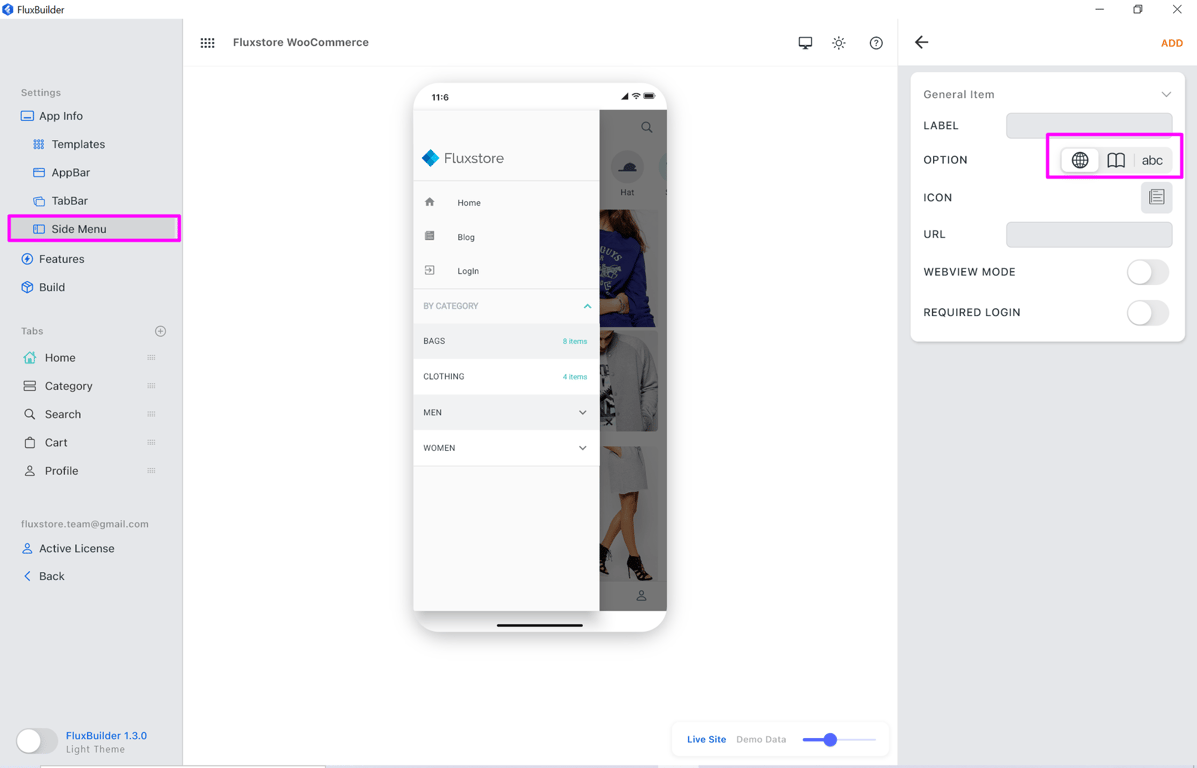
Task: Click the FluxBuilder title bar logo
Action: pos(8,9)
